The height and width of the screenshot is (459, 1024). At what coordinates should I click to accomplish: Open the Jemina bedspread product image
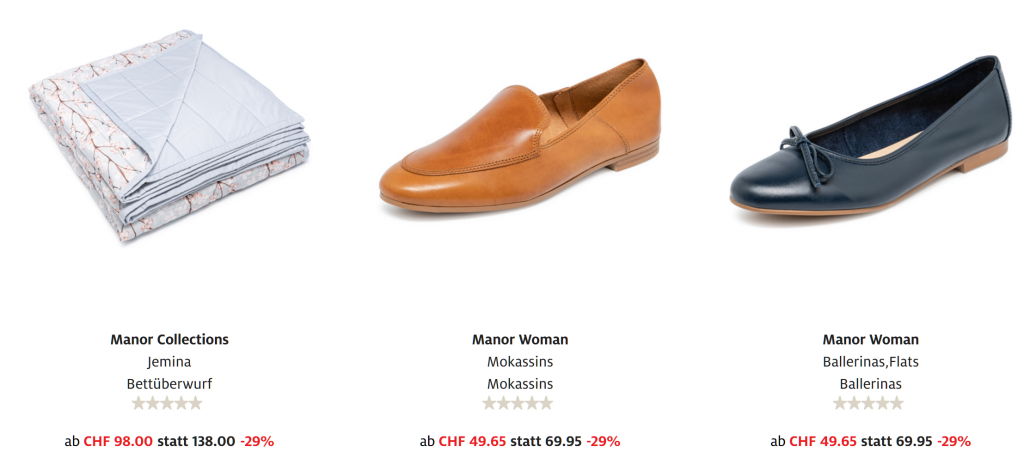(x=169, y=136)
